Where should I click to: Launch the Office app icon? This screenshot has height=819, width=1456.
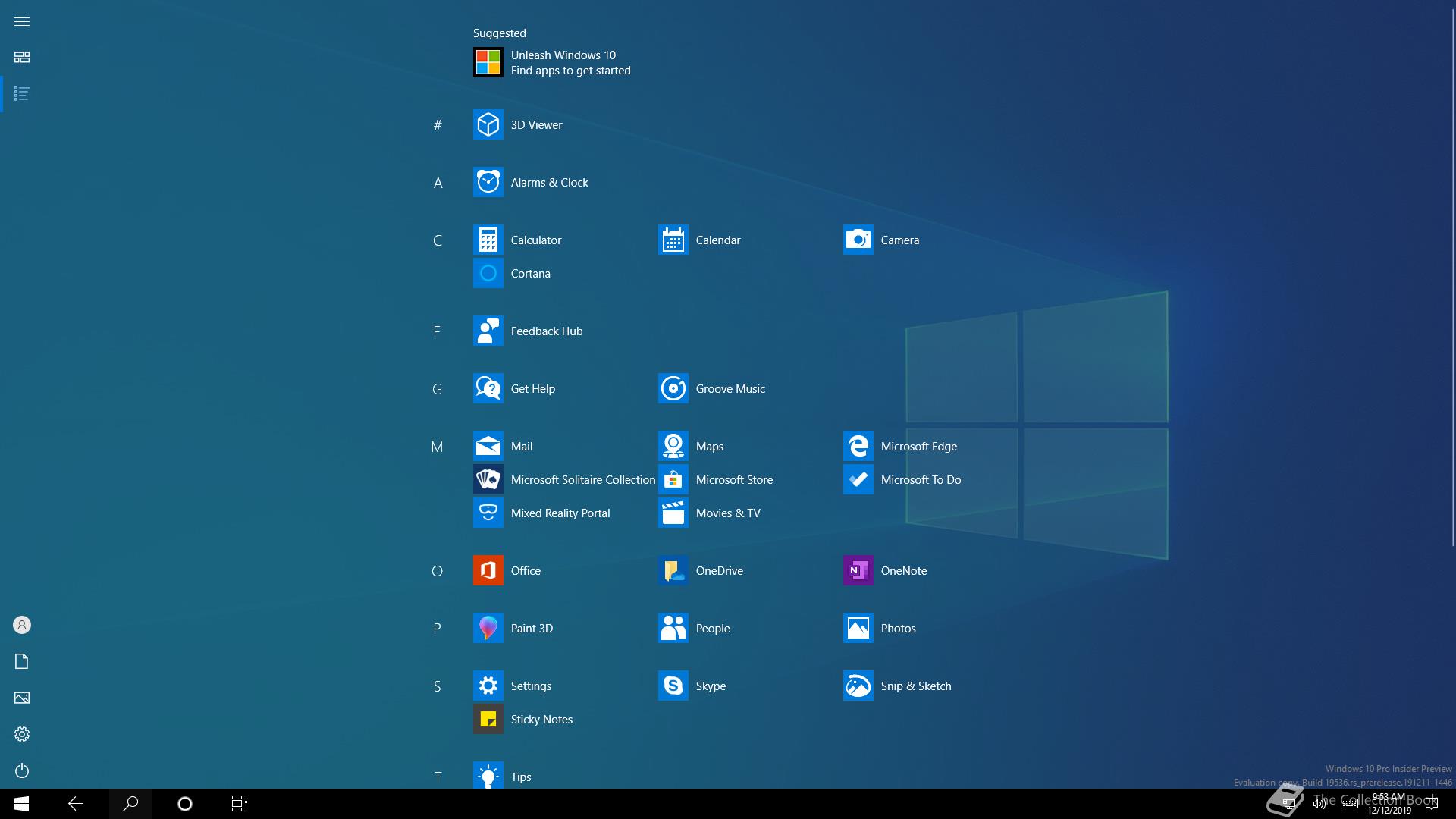tap(488, 570)
